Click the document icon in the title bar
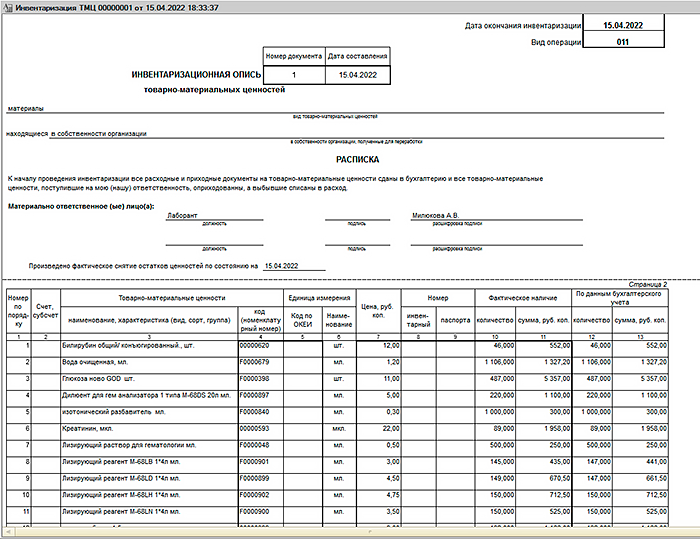The width and height of the screenshot is (700, 539). pyautogui.click(x=8, y=7)
